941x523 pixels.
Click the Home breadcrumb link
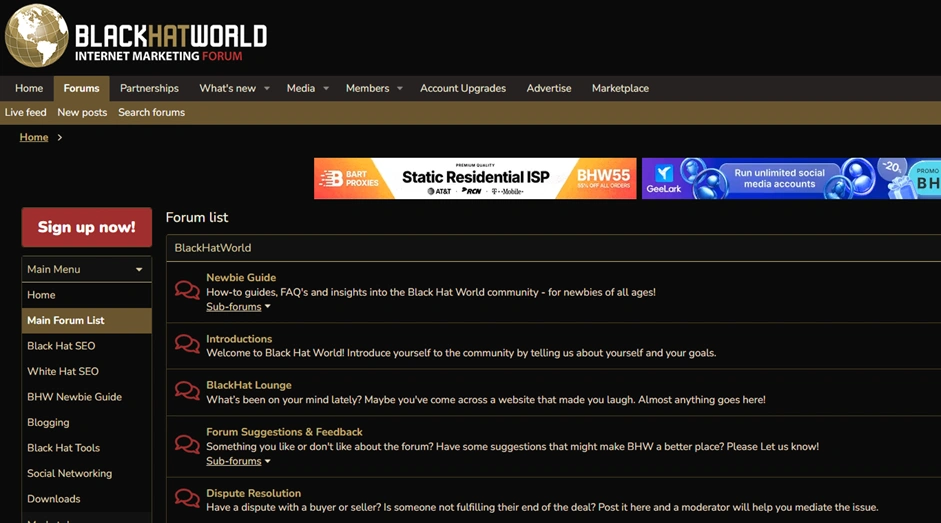click(x=34, y=137)
